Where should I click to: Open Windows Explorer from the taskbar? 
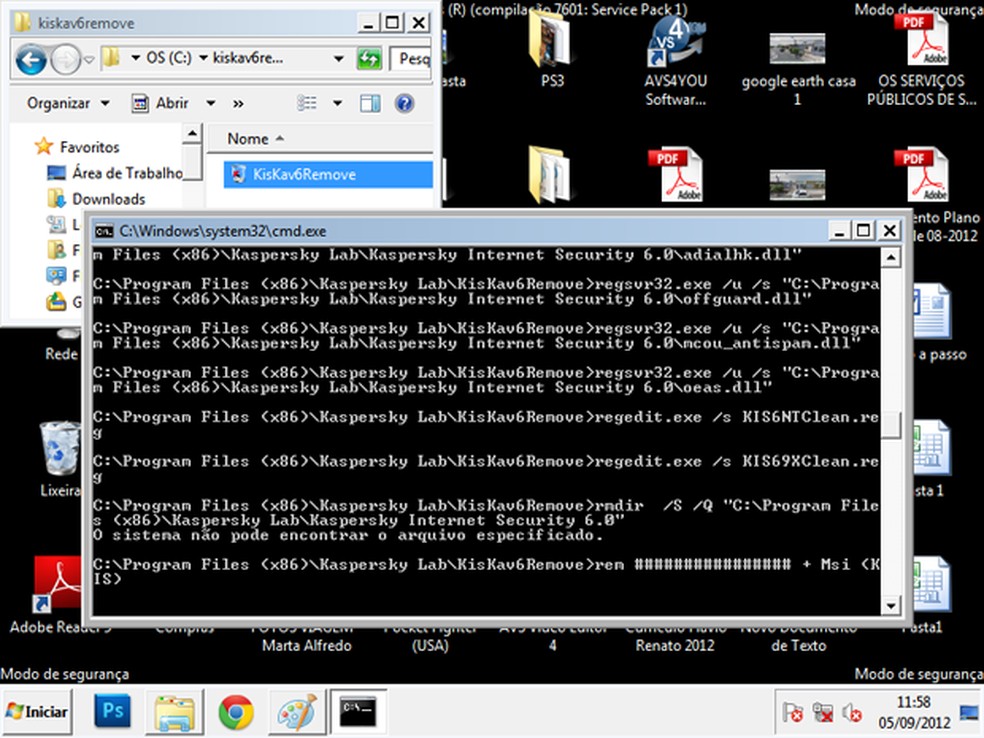click(x=174, y=712)
